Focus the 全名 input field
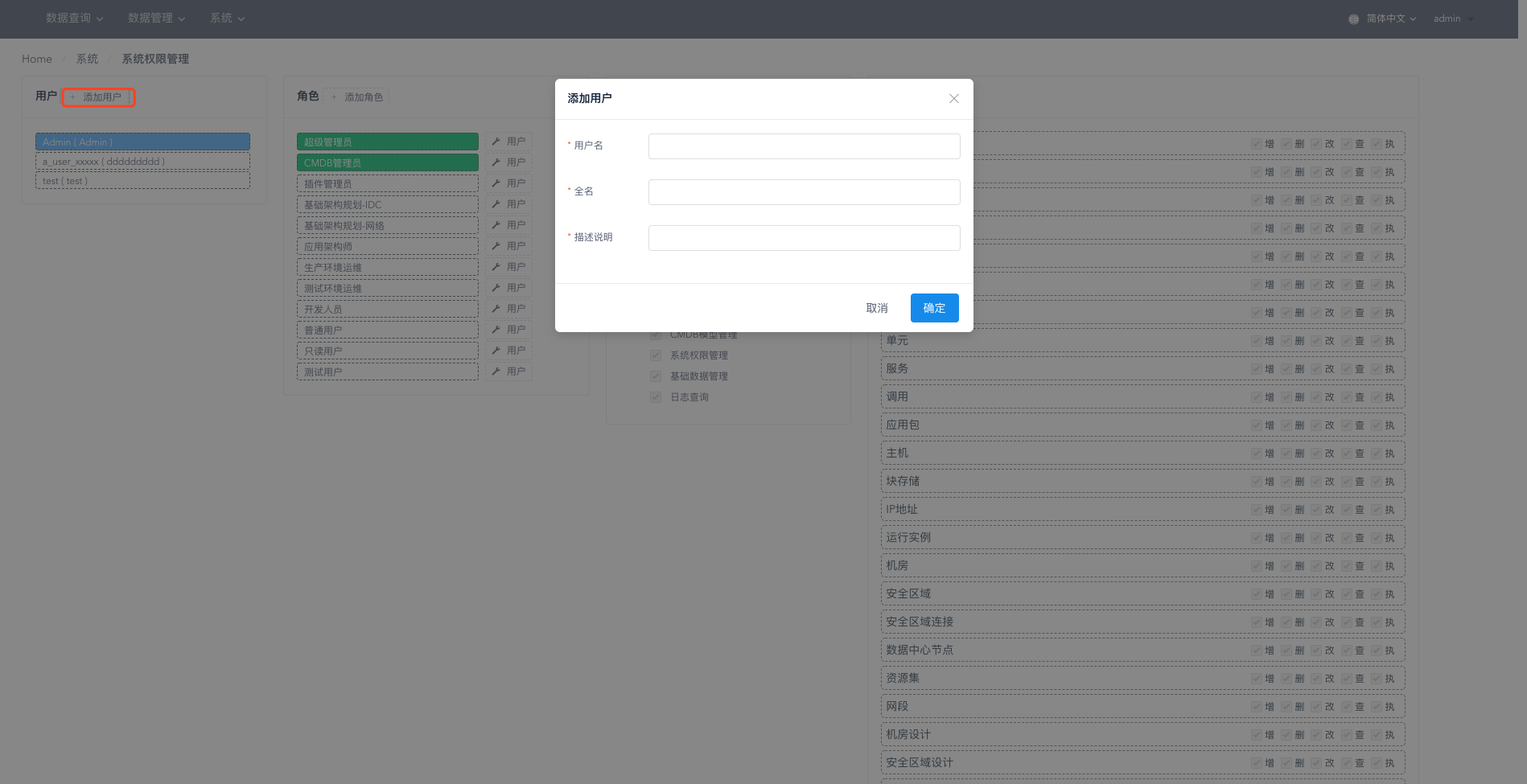 tap(805, 192)
